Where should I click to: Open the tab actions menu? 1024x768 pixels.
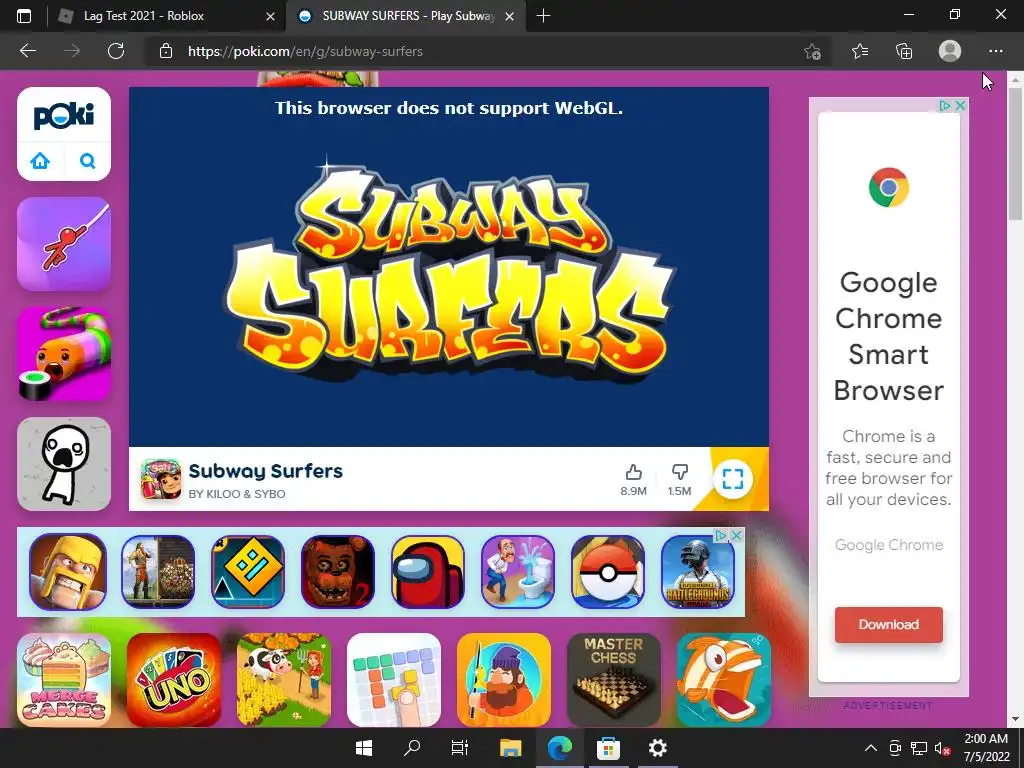click(x=24, y=16)
